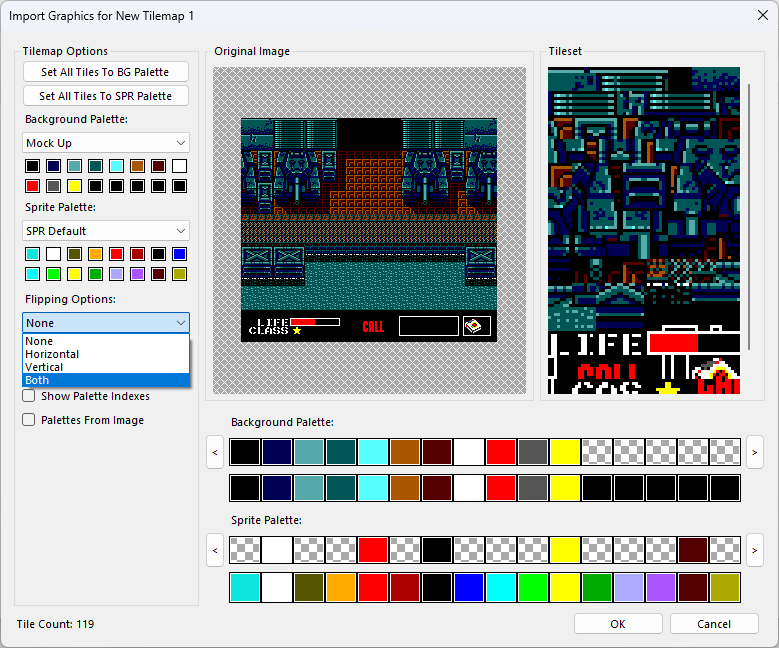Pick white in large lower Background Palette row

tap(469, 488)
